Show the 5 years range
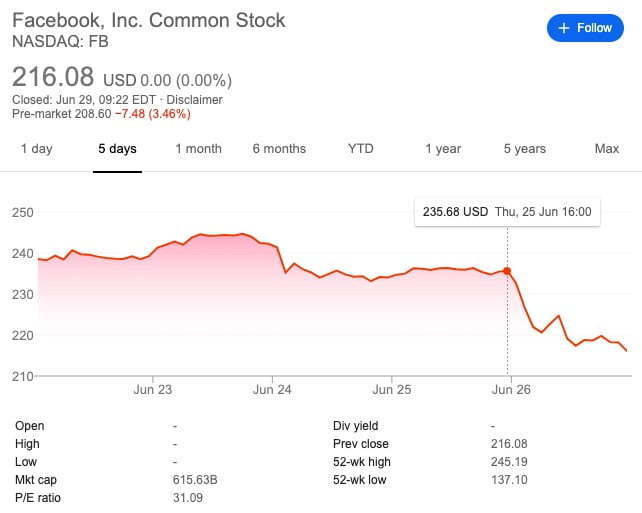Screen dimensions: 642x513 click(524, 149)
